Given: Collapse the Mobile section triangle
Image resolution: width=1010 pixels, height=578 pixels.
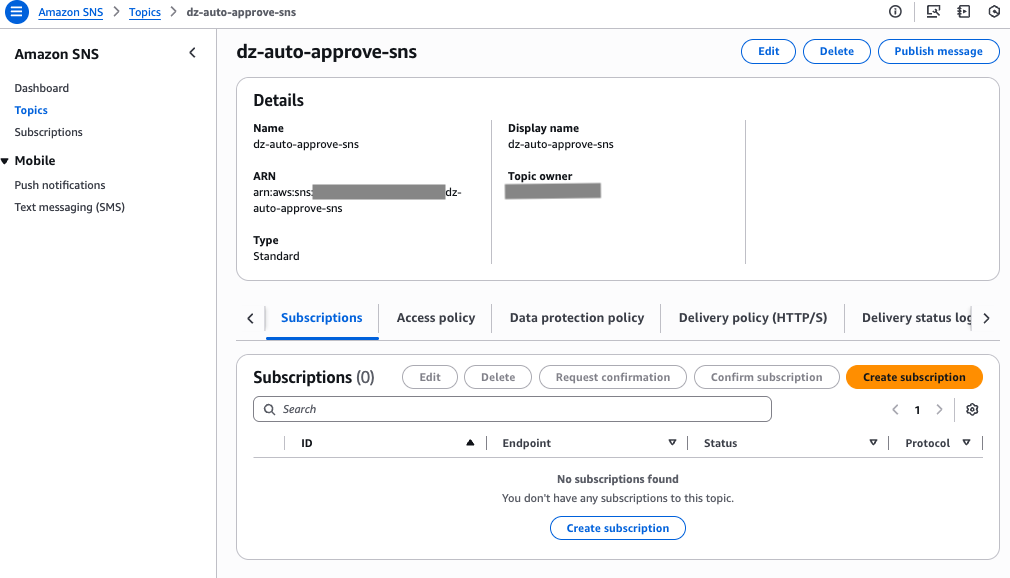Looking at the screenshot, I should (5, 161).
